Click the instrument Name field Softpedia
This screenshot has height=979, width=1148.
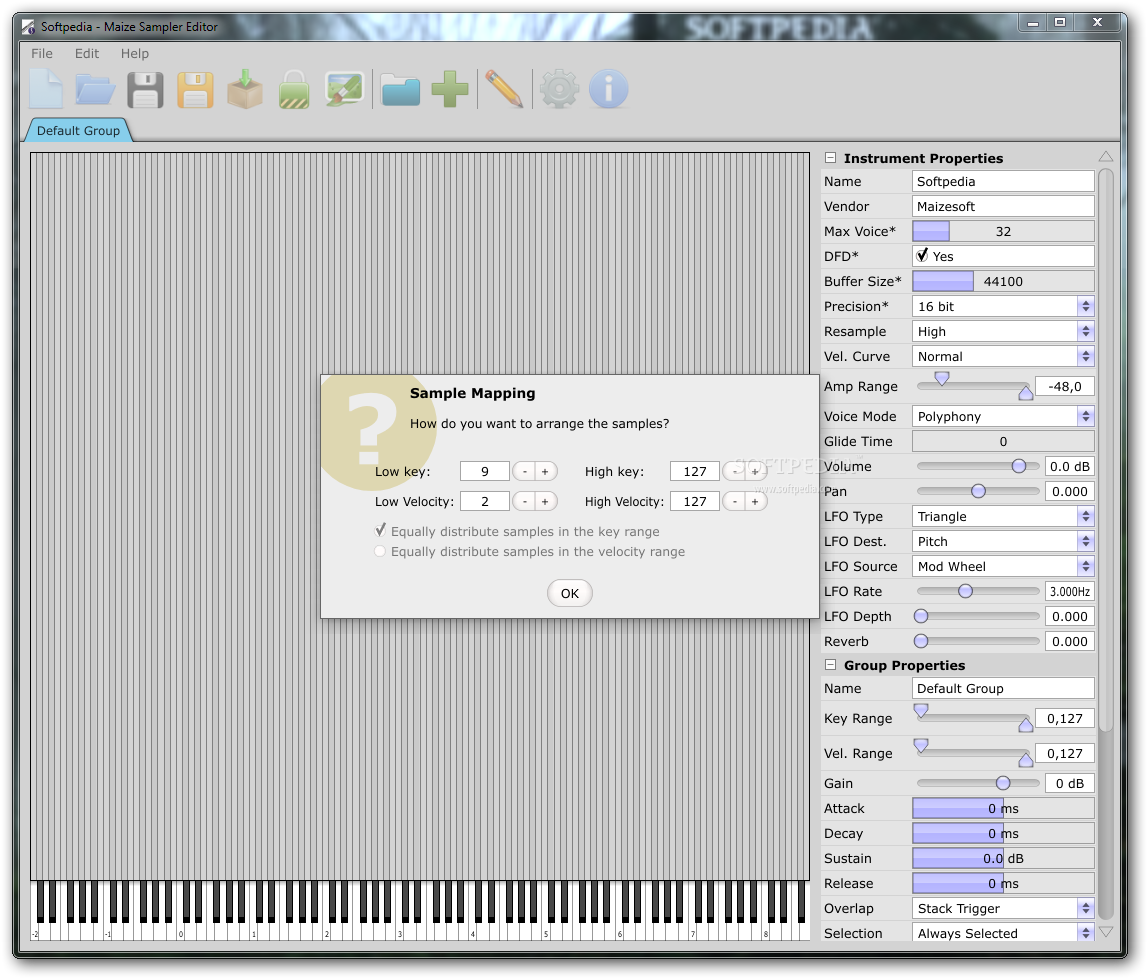click(1003, 182)
